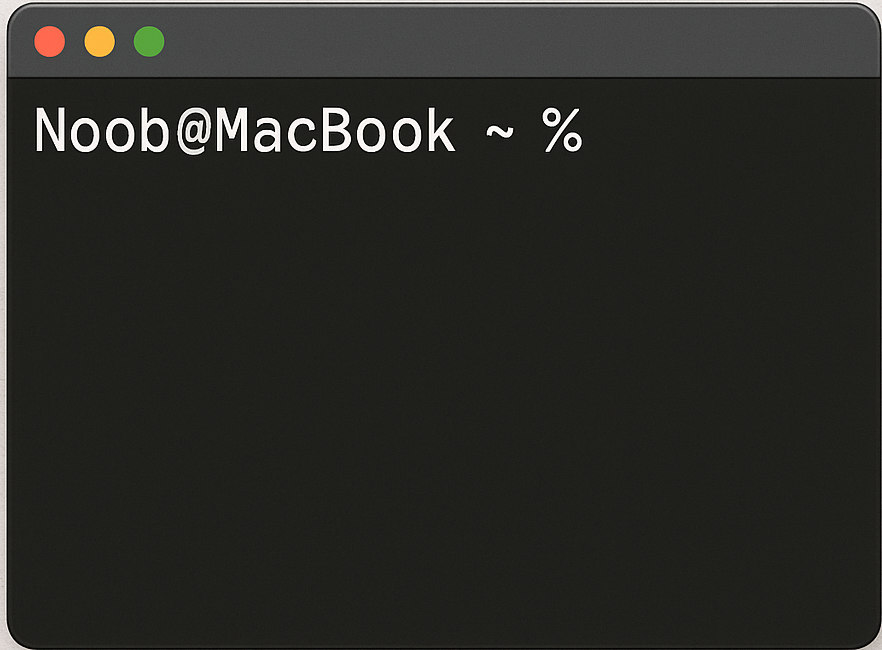Click the middle traffic light control

click(x=99, y=41)
